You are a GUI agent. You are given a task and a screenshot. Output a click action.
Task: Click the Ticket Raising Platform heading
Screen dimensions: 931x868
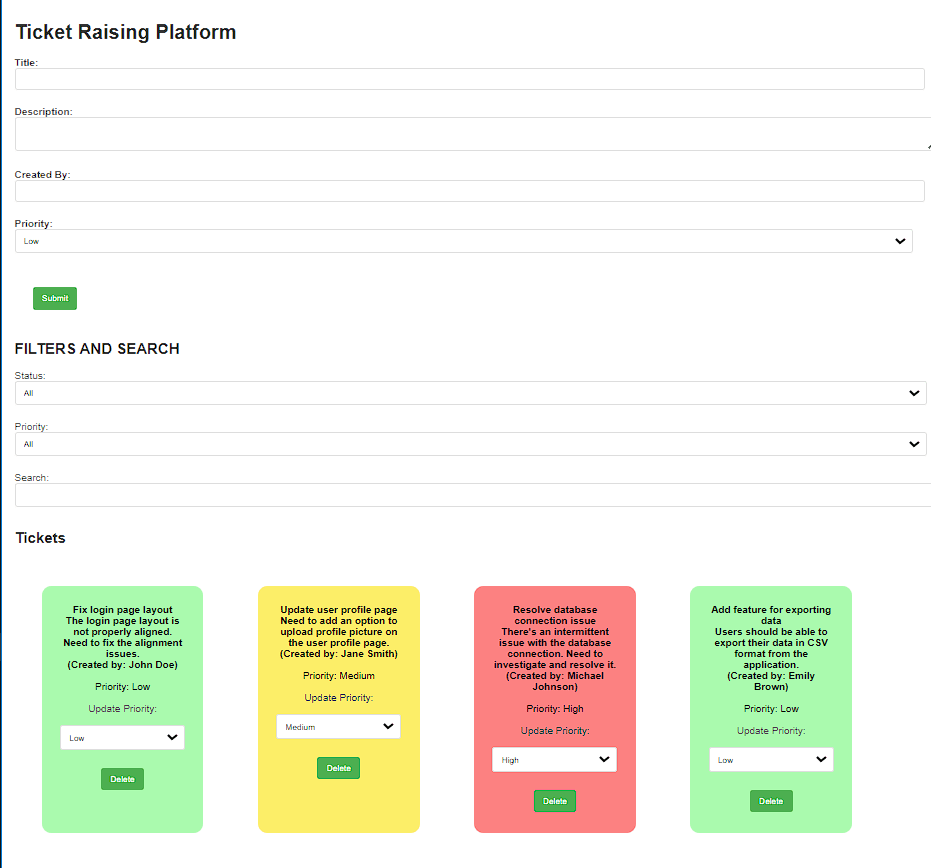point(126,32)
